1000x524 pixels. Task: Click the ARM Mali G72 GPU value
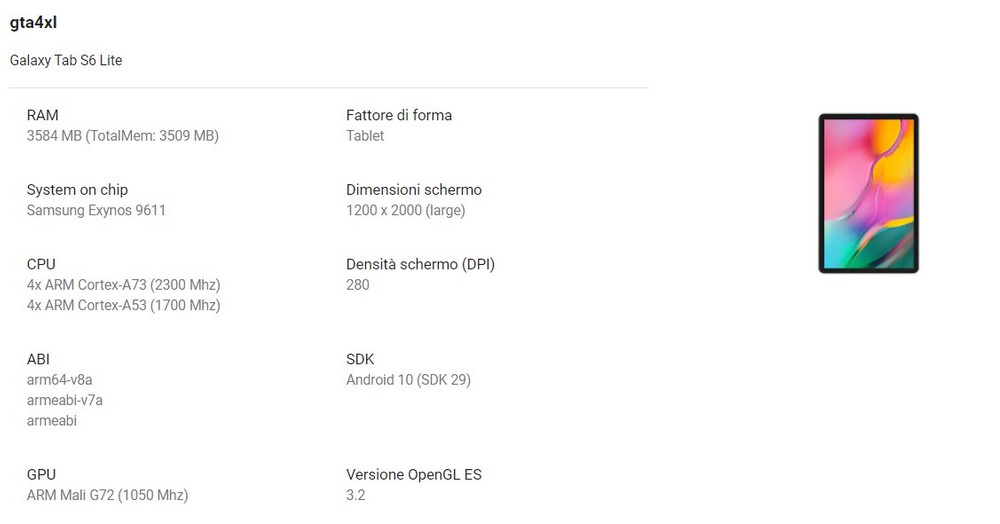(x=107, y=495)
